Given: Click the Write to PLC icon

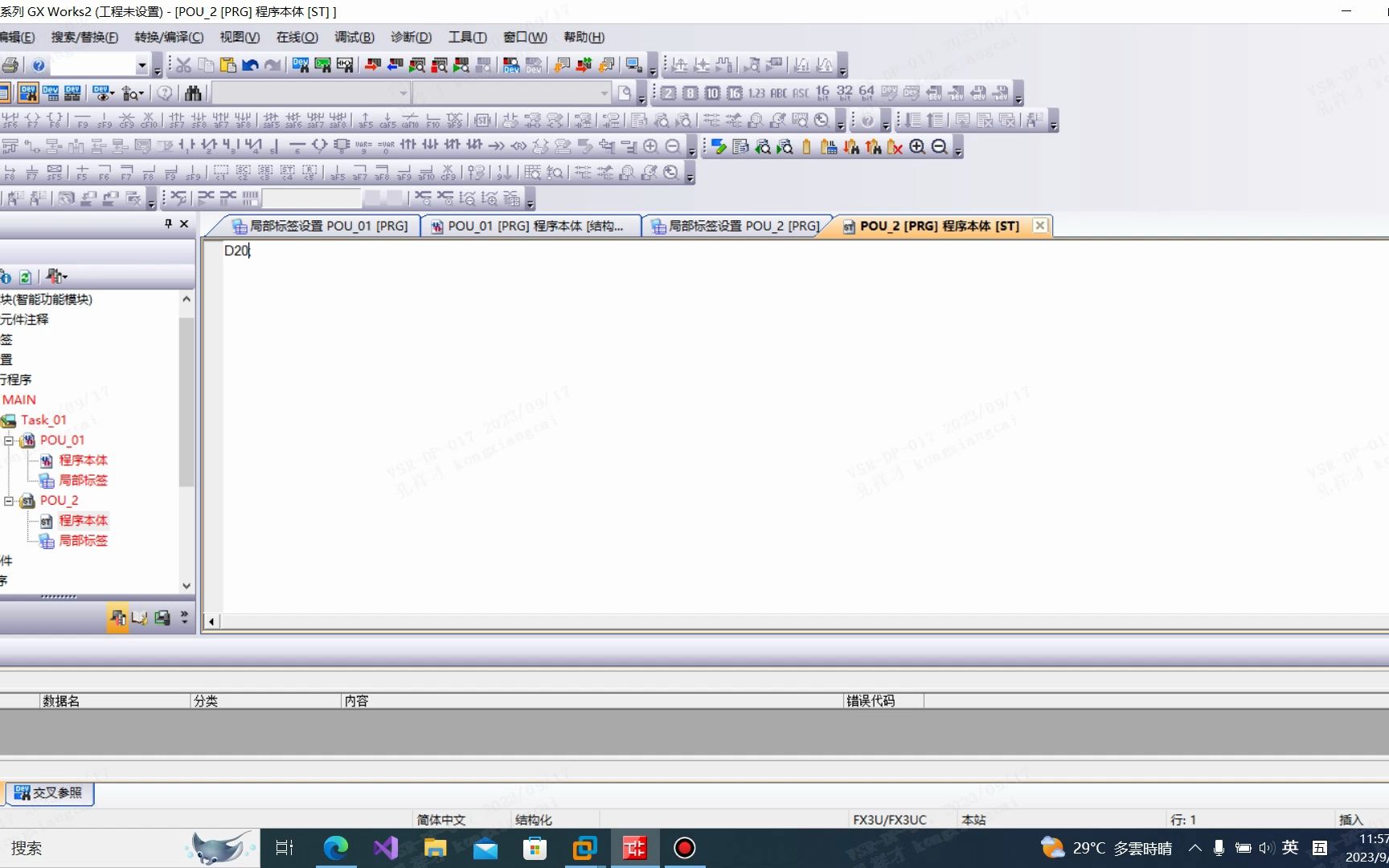Looking at the screenshot, I should [372, 65].
